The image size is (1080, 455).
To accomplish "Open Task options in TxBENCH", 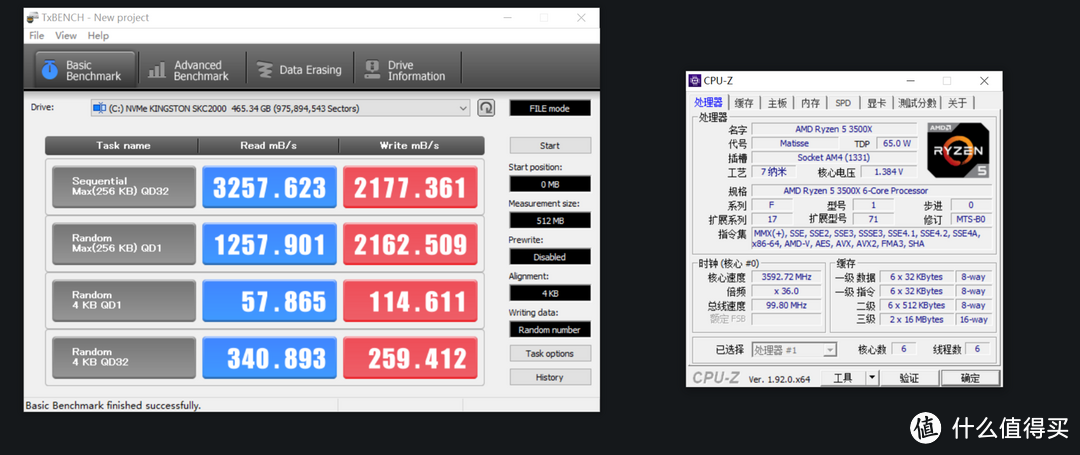I will (550, 353).
